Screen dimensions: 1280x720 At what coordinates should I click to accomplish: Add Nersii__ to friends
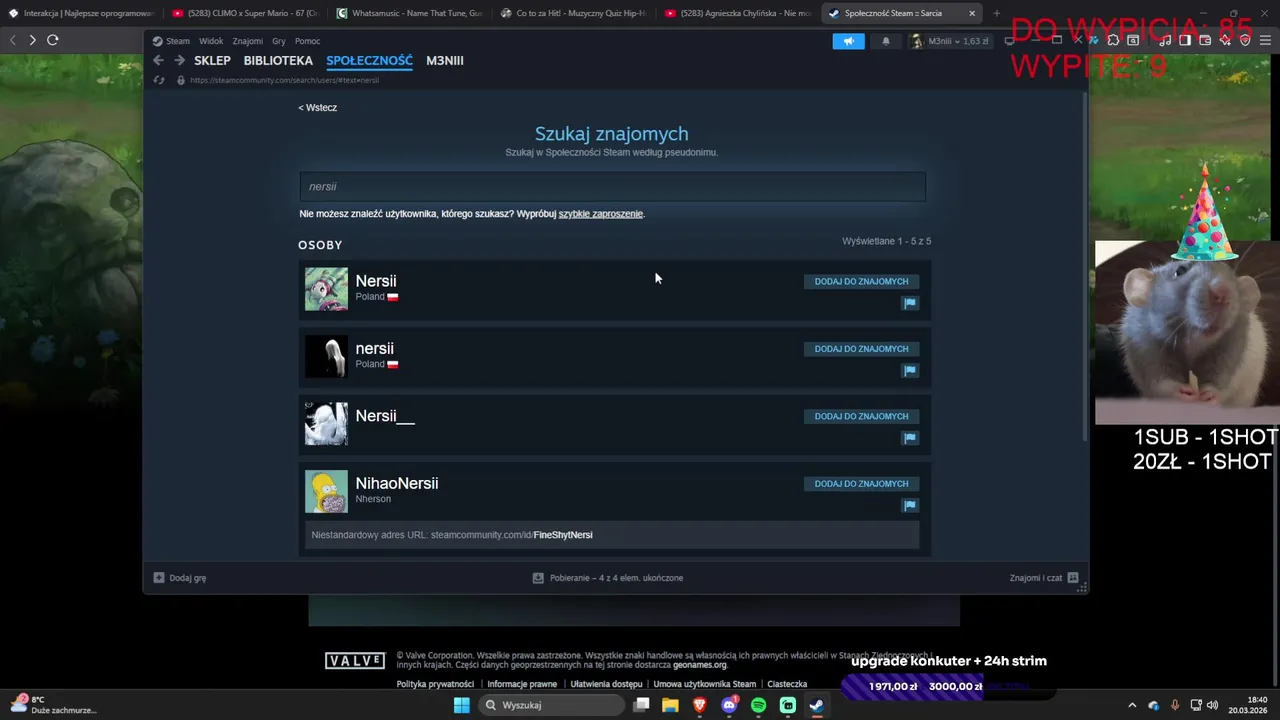point(861,416)
